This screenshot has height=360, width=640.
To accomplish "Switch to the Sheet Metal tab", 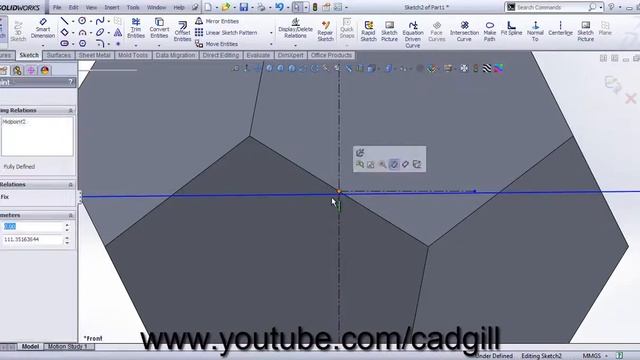I will click(95, 55).
